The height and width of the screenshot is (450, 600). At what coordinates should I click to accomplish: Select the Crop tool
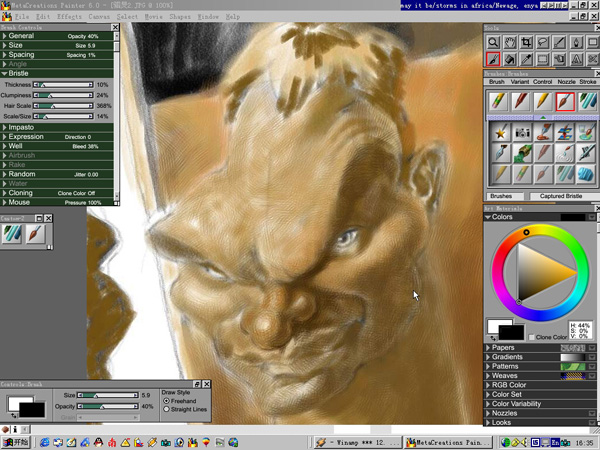tap(527, 42)
